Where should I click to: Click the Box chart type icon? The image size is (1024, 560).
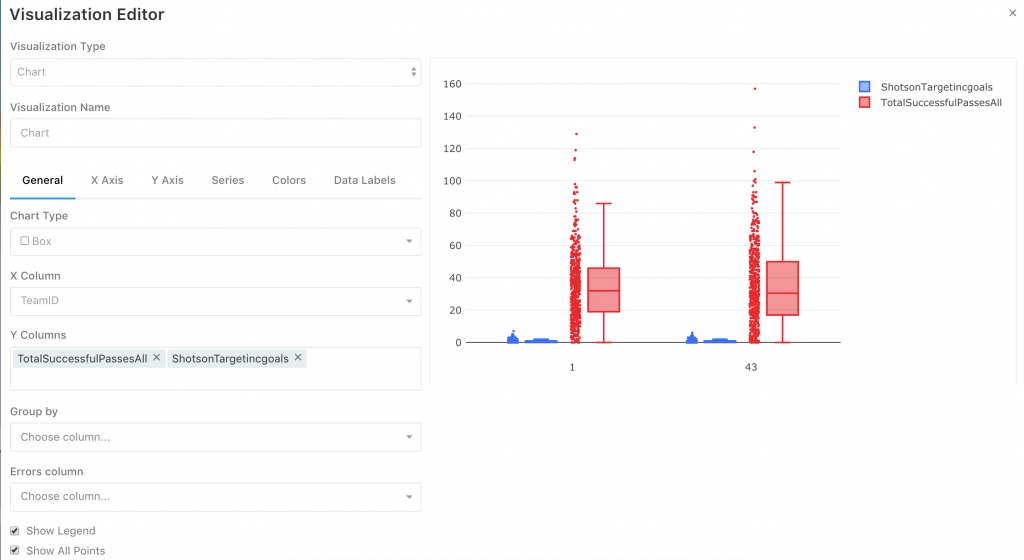[25, 241]
